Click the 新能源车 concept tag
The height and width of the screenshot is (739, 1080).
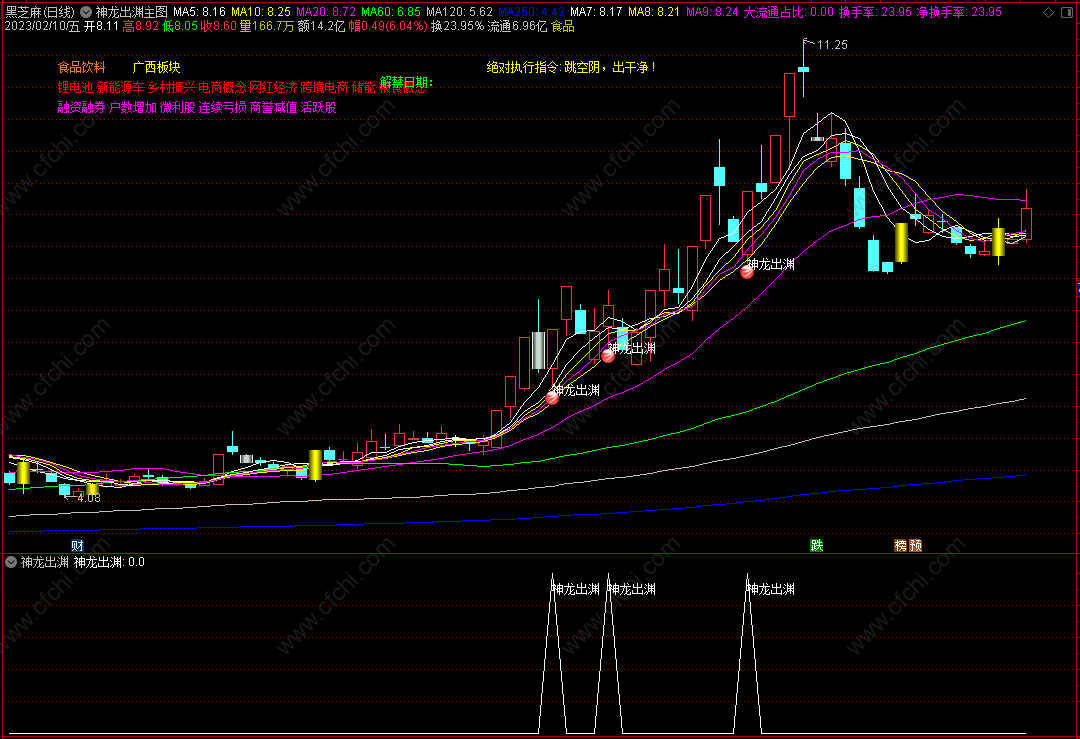[121, 87]
